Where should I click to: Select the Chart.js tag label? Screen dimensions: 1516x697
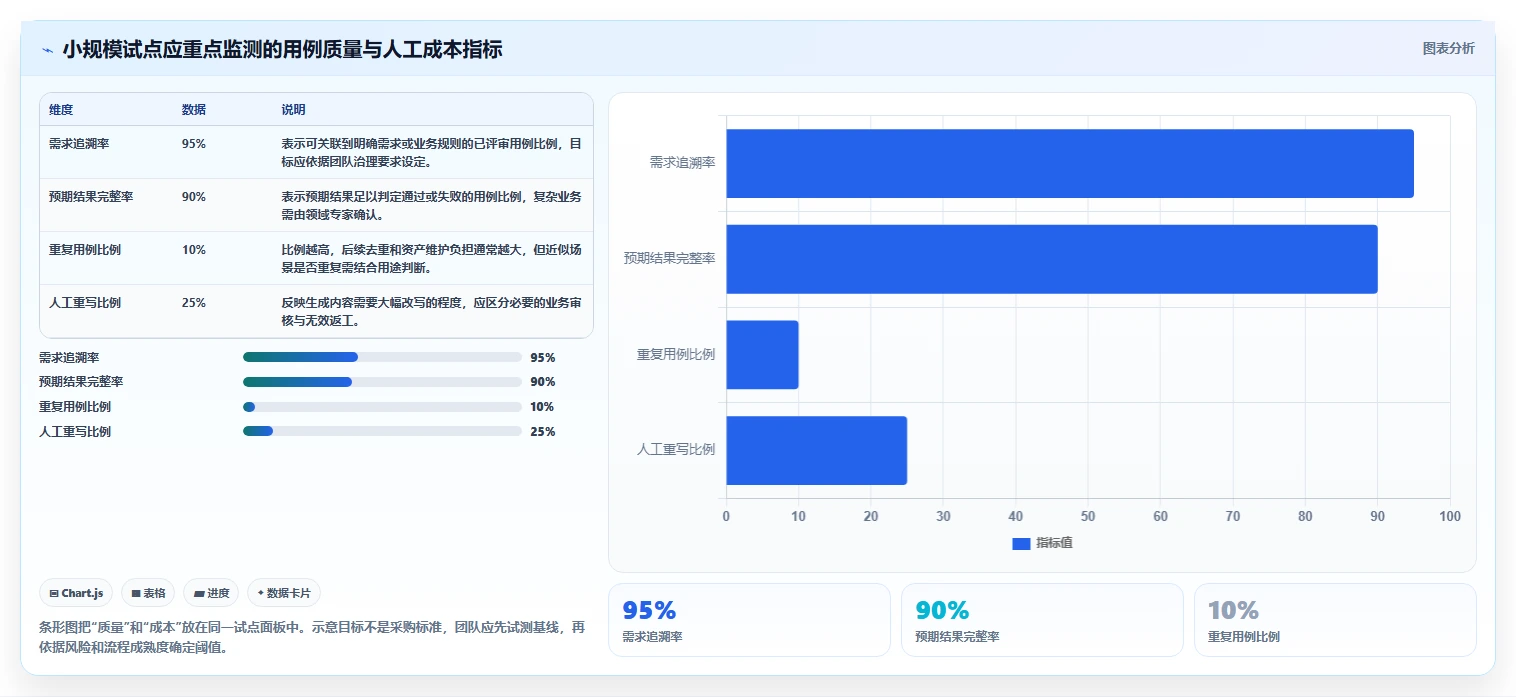(x=82, y=593)
